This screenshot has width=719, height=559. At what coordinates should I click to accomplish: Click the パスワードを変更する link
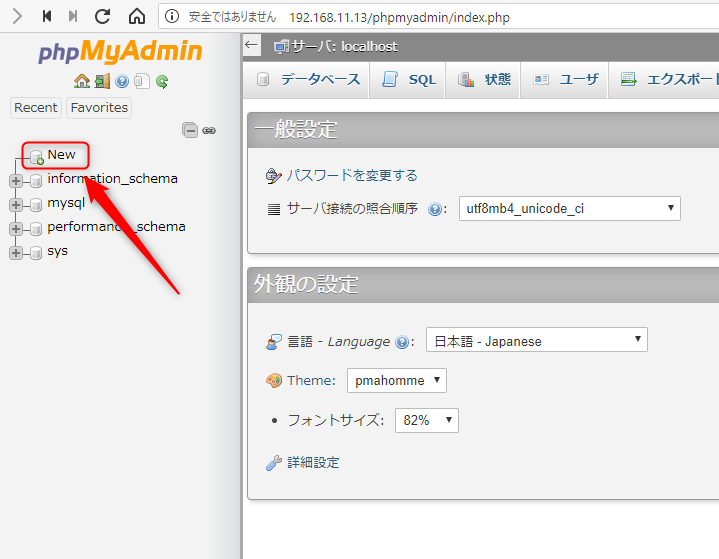(352, 175)
